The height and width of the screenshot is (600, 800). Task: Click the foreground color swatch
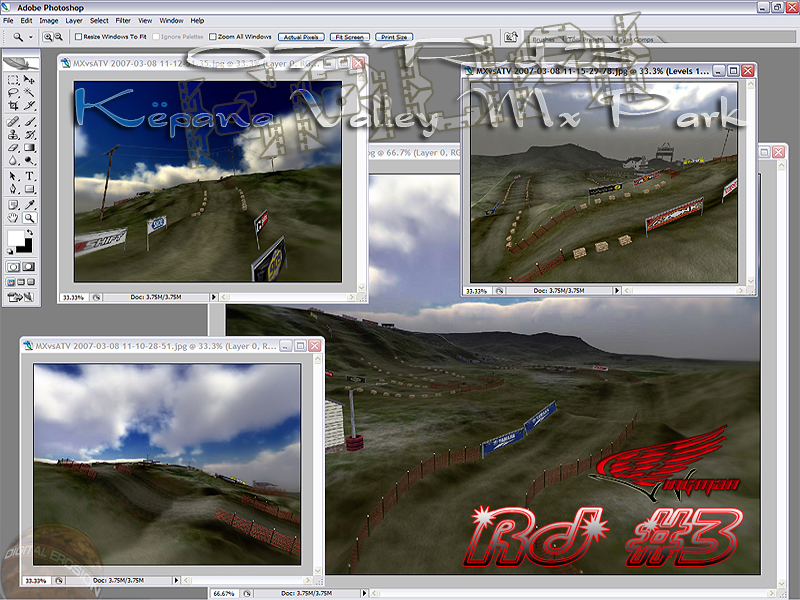[16, 238]
